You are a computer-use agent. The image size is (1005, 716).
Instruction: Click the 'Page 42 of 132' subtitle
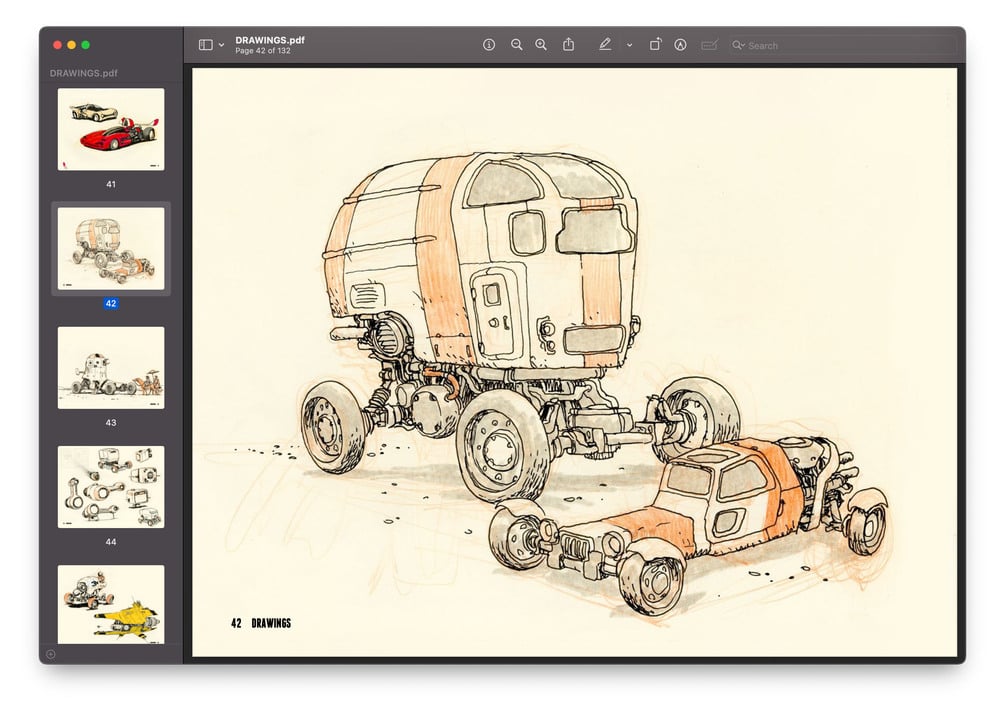[x=263, y=51]
